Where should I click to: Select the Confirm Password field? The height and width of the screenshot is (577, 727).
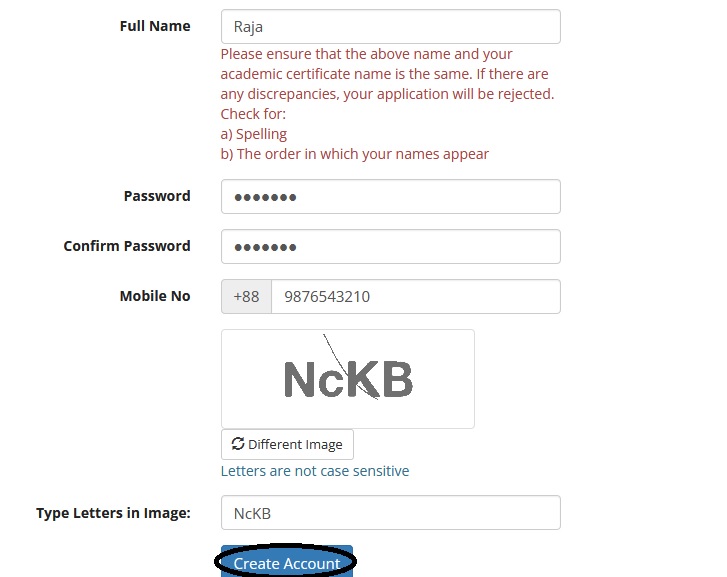(390, 247)
